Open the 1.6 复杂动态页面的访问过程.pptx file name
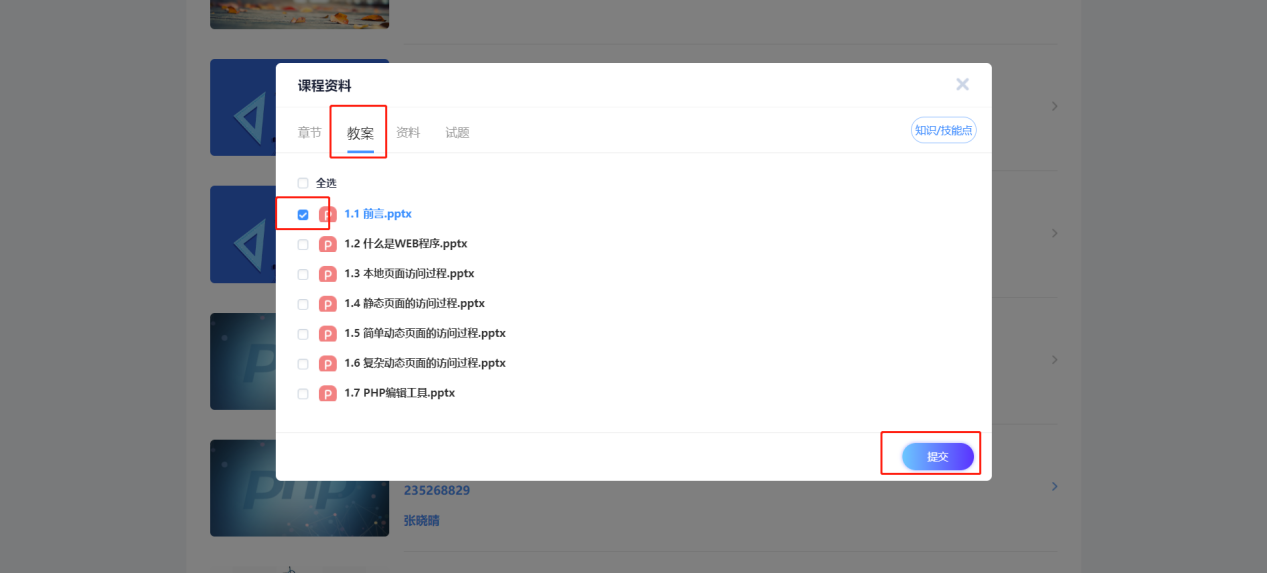 click(424, 363)
